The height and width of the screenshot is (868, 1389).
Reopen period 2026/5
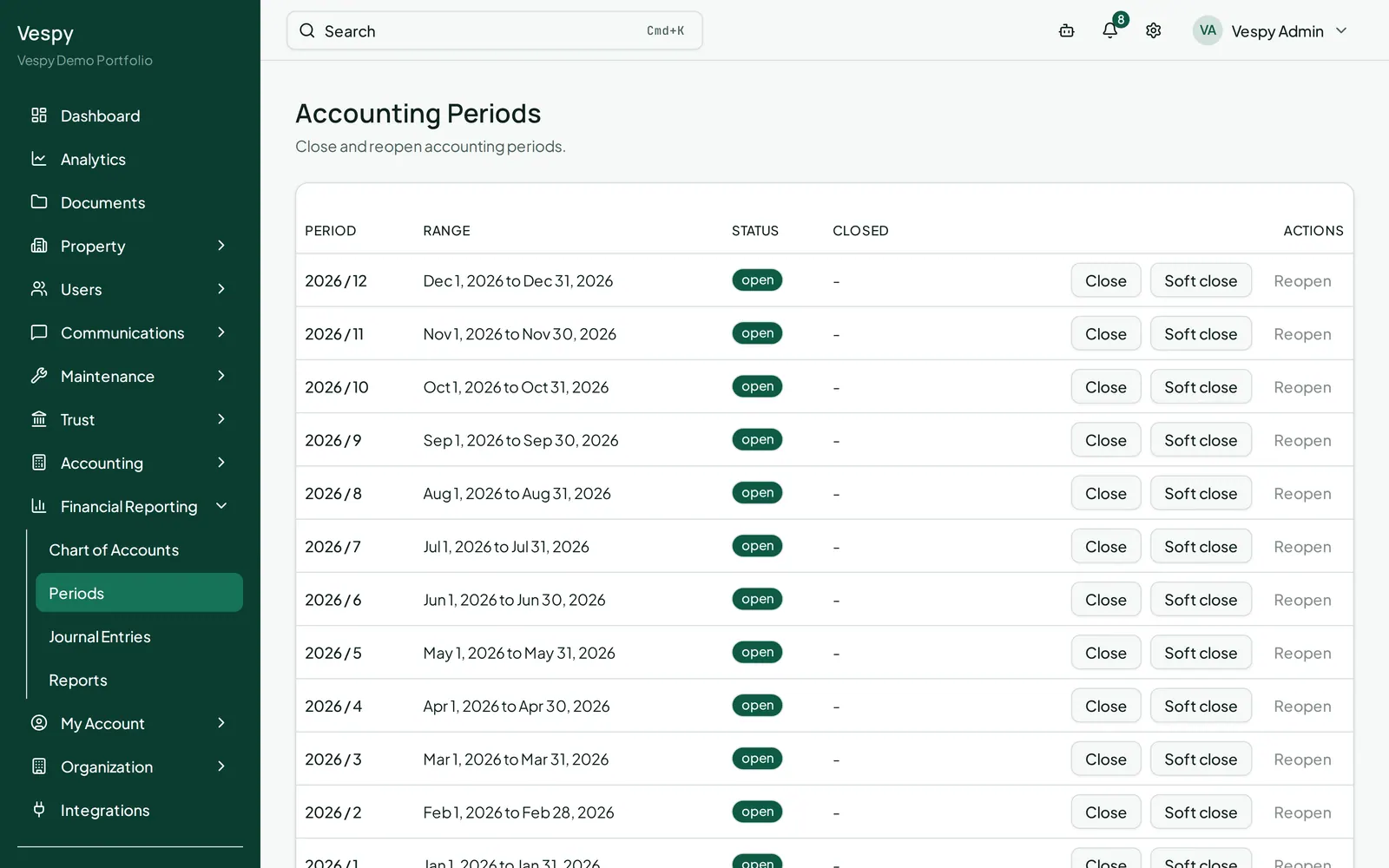pyautogui.click(x=1302, y=653)
